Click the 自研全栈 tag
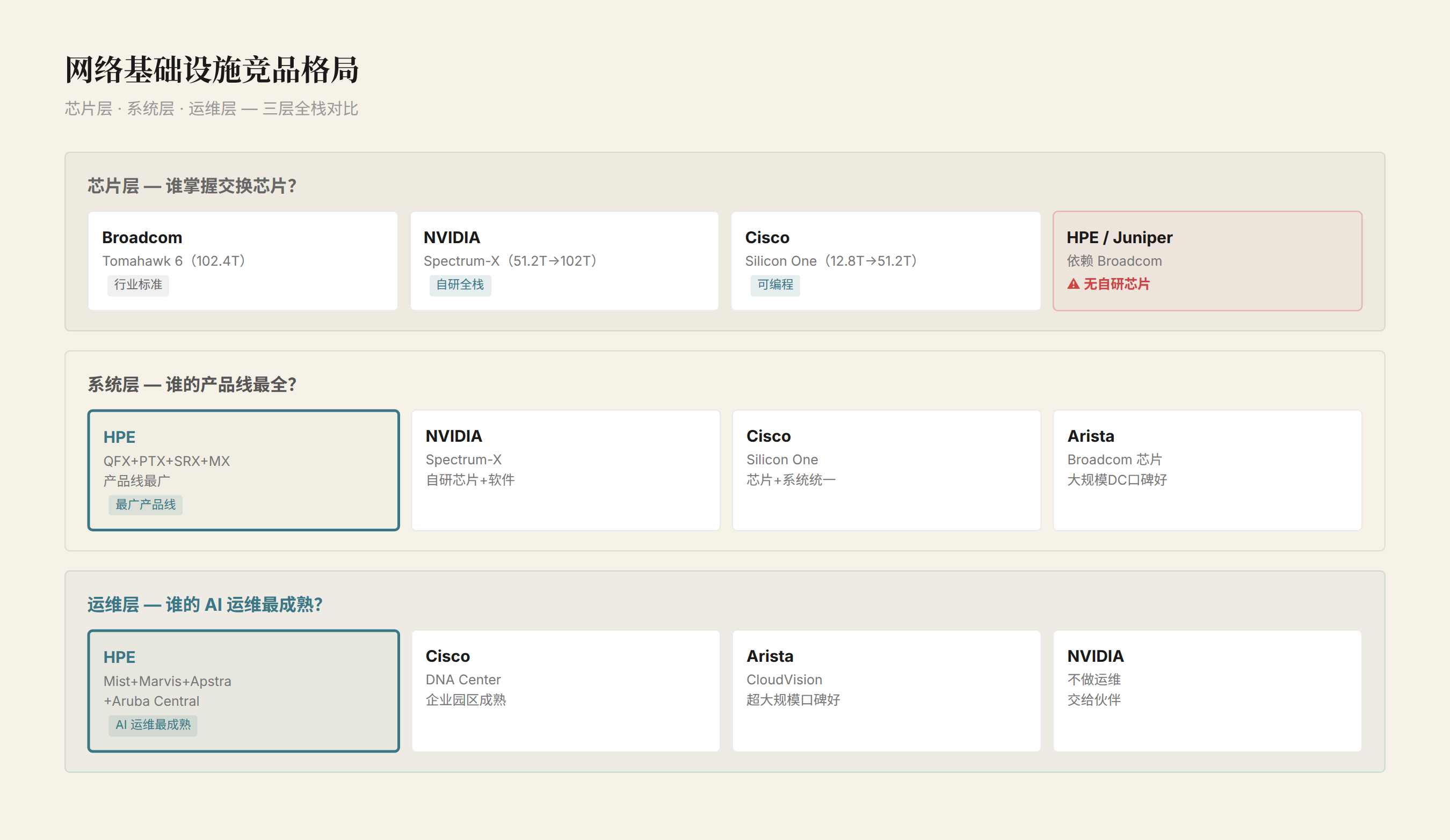1450x840 pixels. (460, 284)
